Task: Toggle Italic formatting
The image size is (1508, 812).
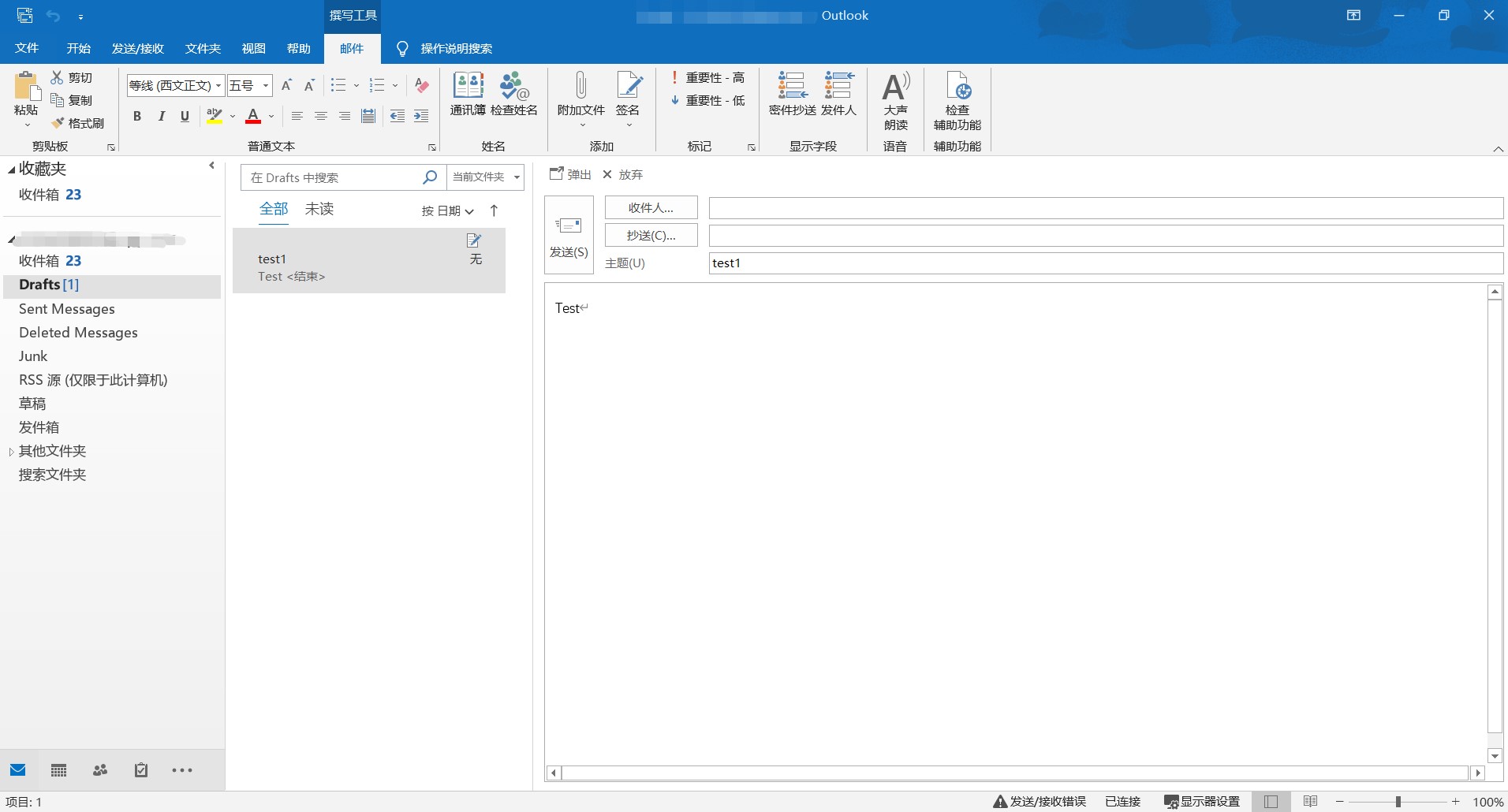Action: click(x=161, y=116)
